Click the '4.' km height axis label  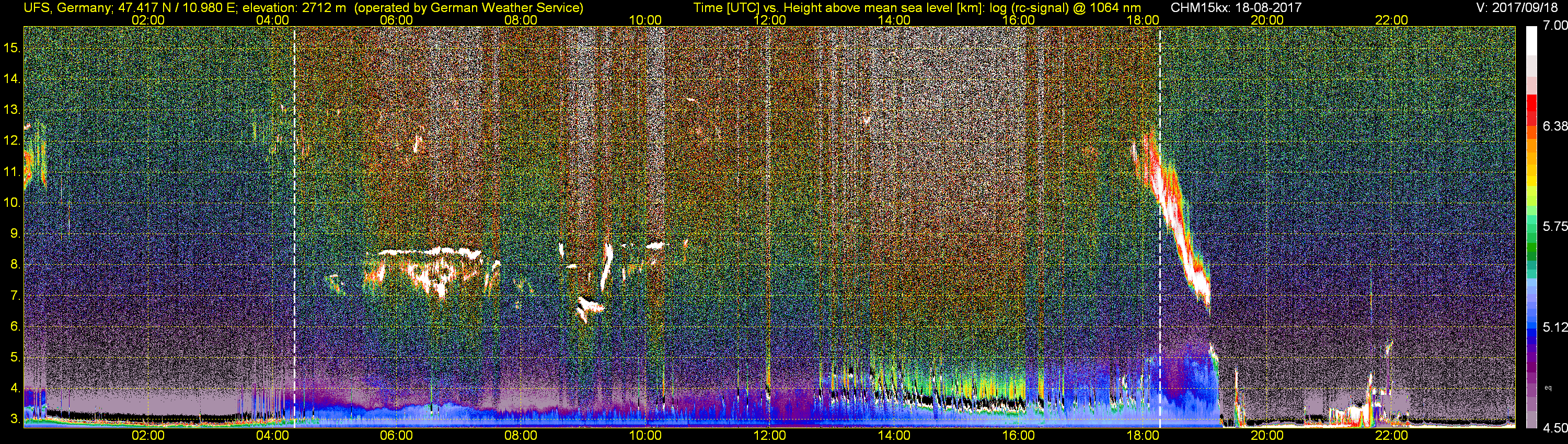tap(15, 389)
